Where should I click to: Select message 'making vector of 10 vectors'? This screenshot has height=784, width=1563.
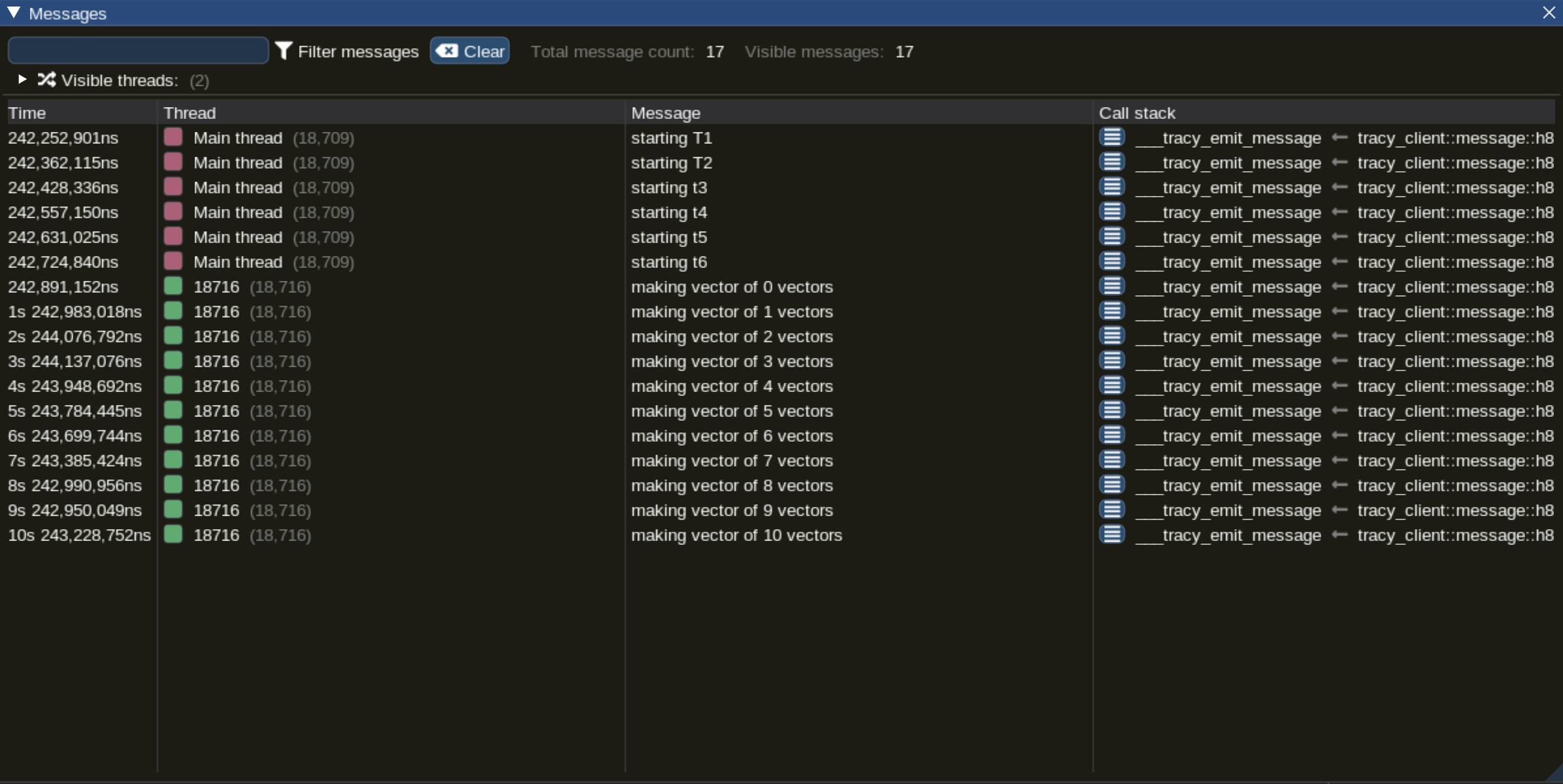pyautogui.click(x=736, y=535)
